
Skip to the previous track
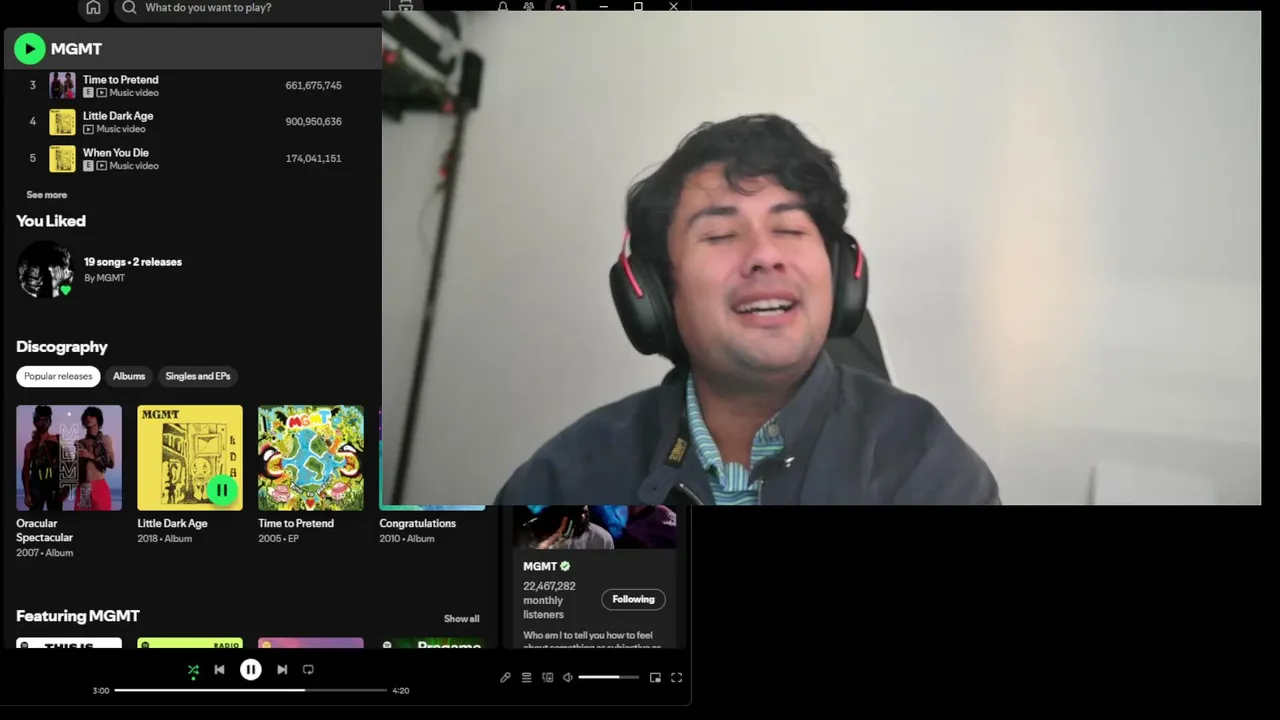(x=219, y=670)
